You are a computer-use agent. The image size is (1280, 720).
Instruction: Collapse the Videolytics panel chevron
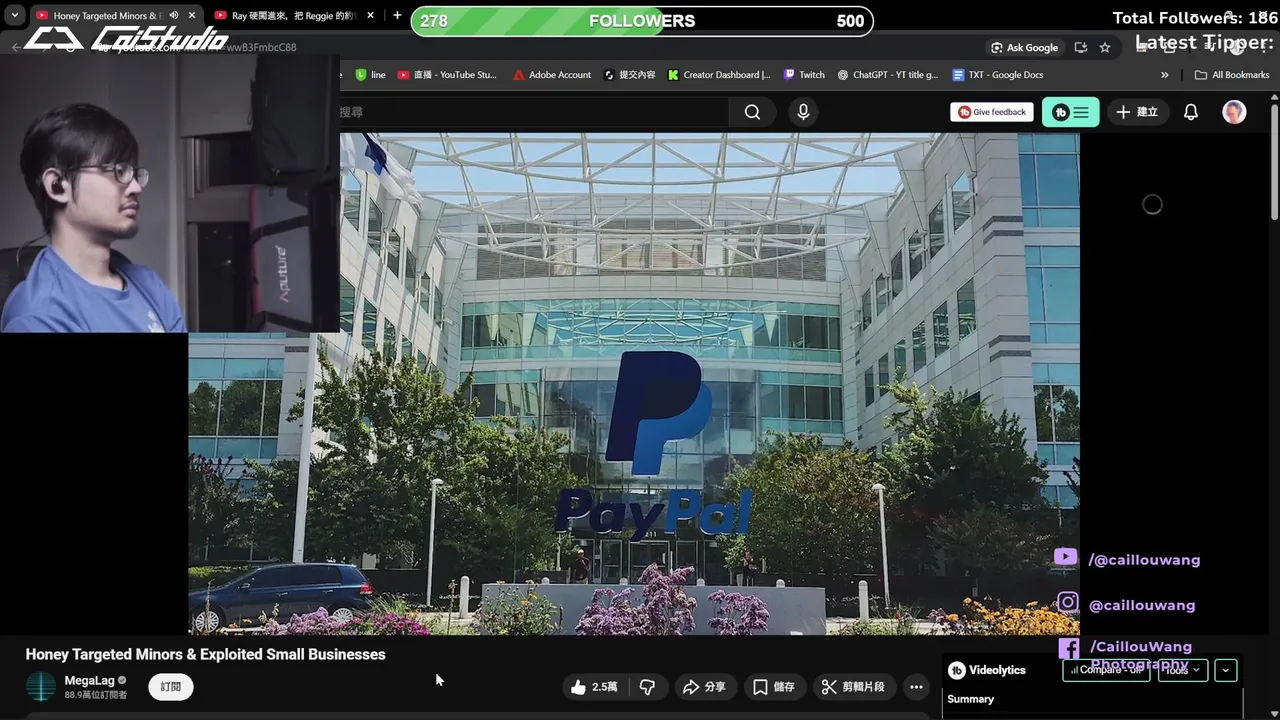click(x=1226, y=670)
